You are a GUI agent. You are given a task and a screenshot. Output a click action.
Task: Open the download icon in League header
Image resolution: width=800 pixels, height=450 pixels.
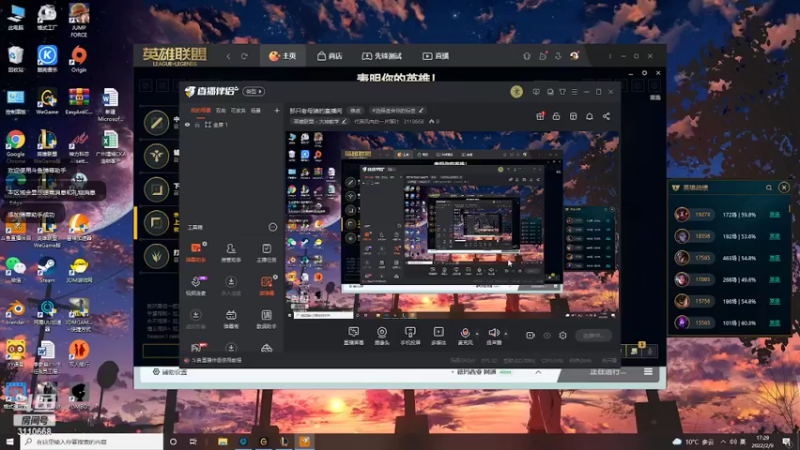[x=558, y=56]
